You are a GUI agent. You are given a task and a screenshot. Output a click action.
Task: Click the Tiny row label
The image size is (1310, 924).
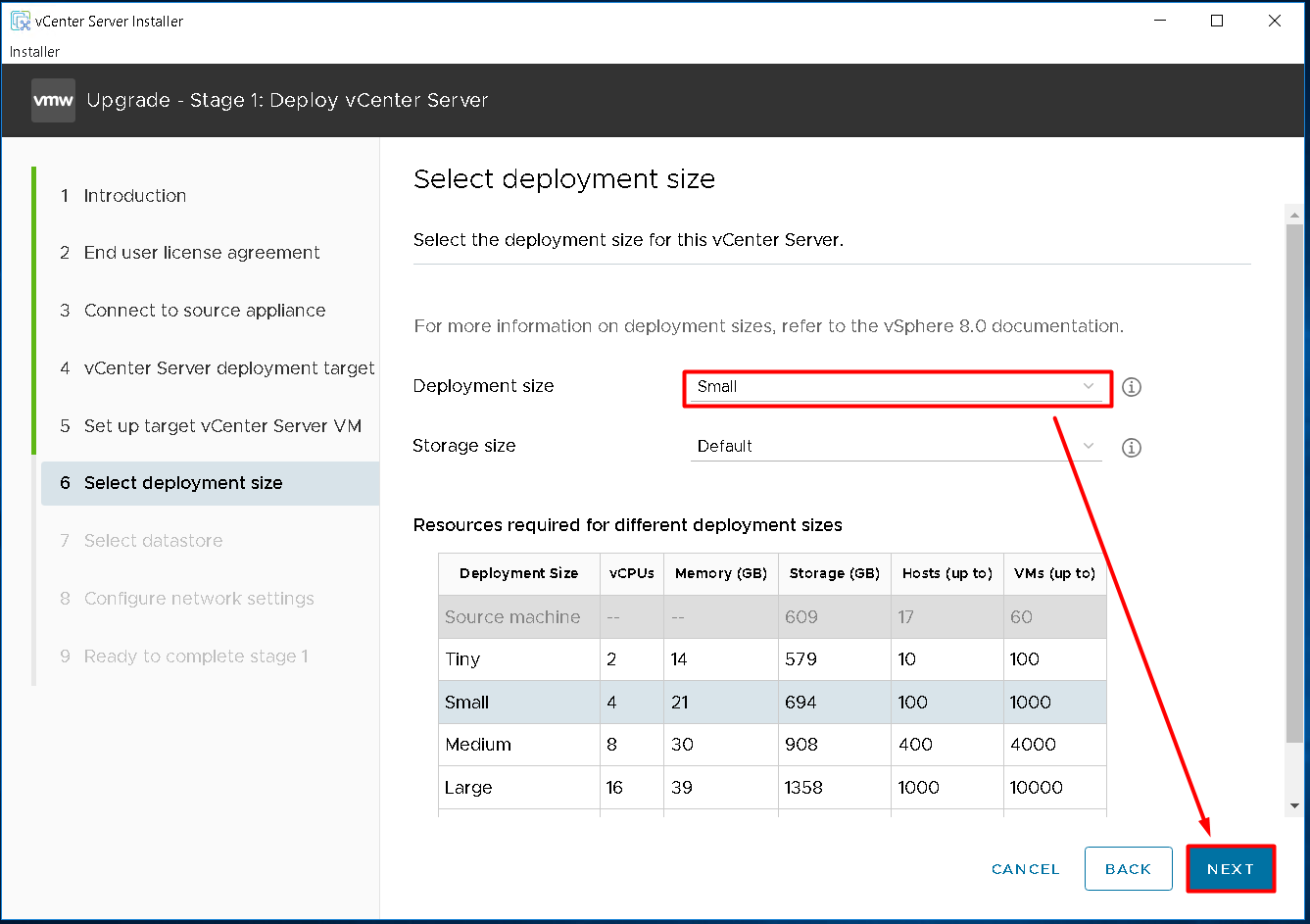tap(462, 659)
